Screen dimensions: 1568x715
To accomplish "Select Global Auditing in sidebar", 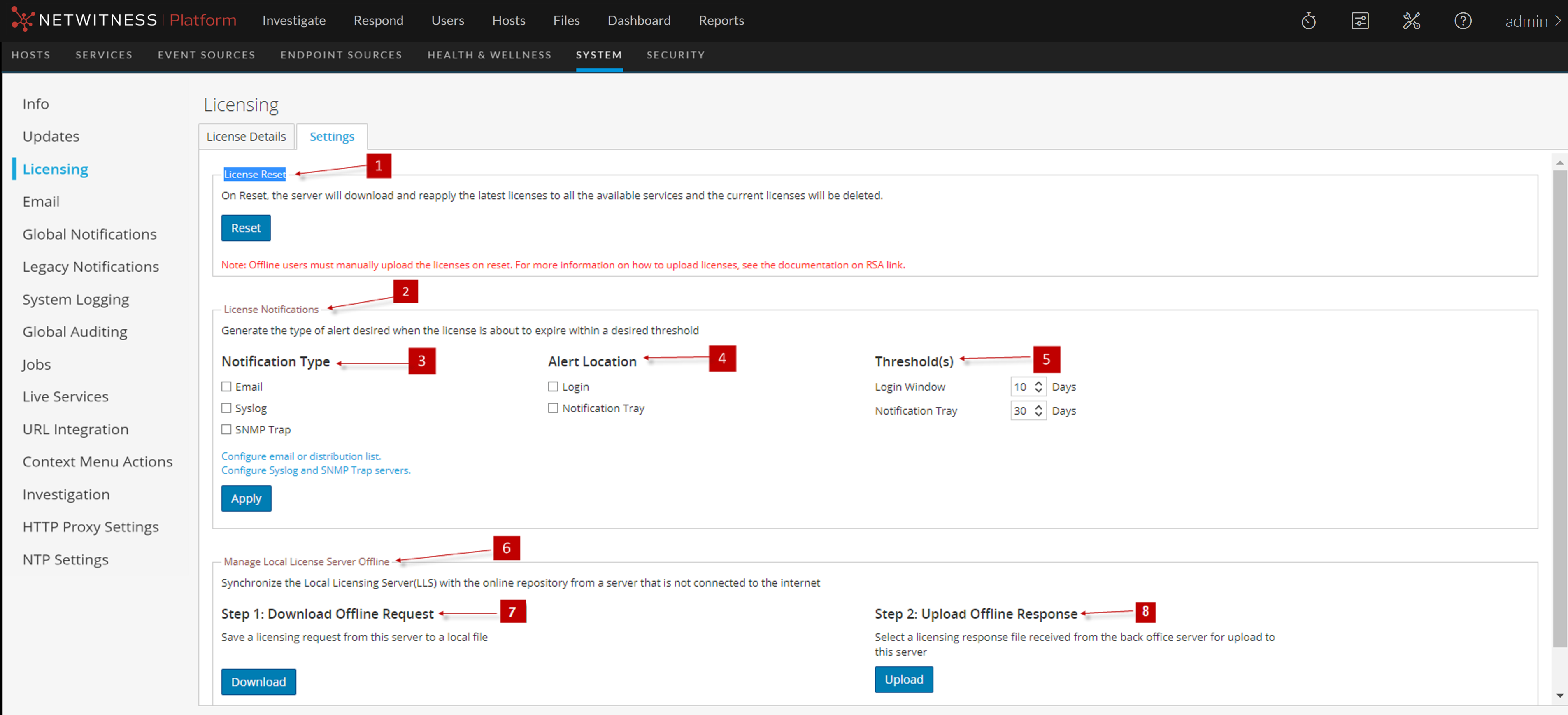I will [x=75, y=331].
